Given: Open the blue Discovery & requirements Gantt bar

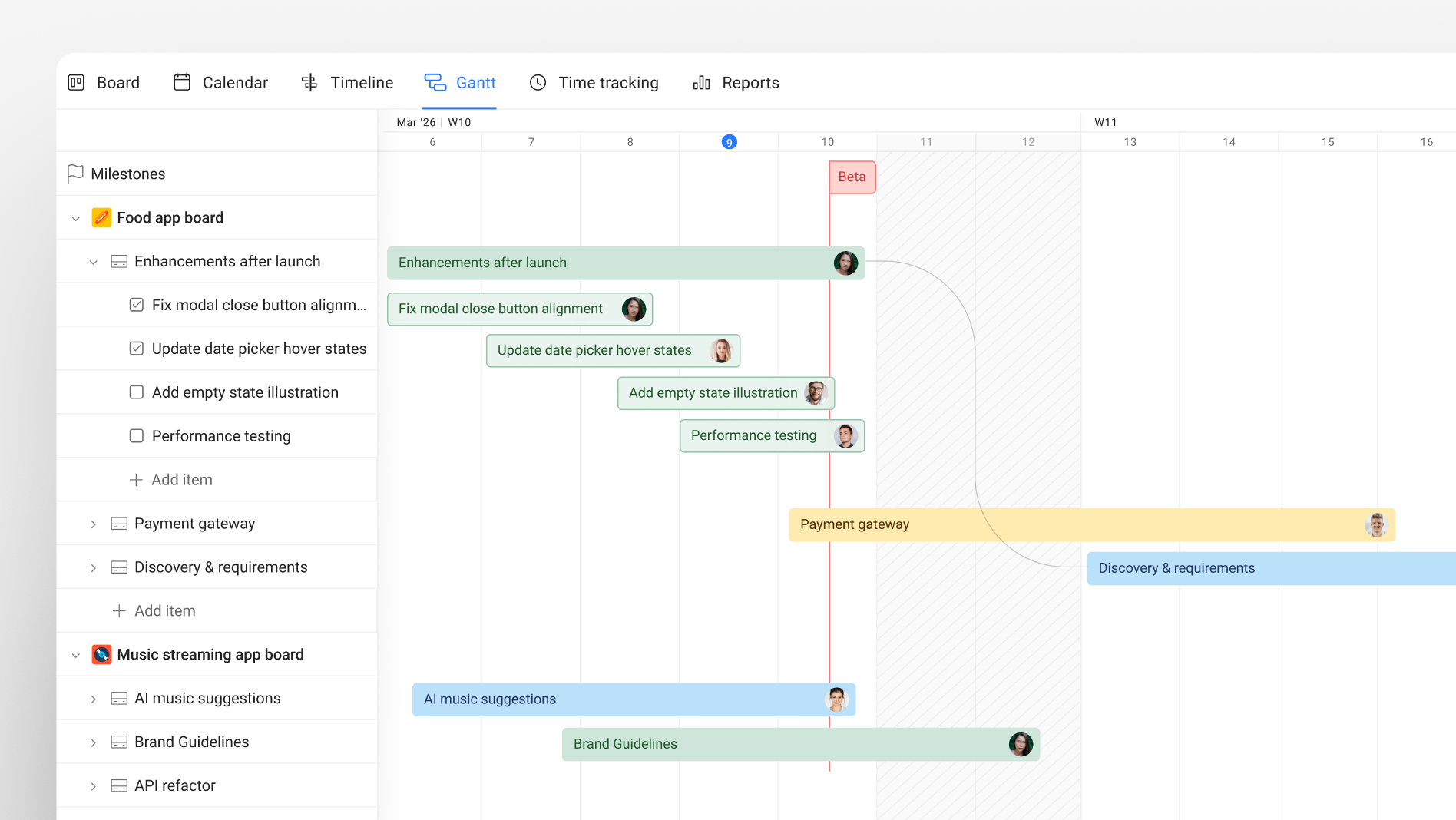Looking at the screenshot, I should (1271, 569).
